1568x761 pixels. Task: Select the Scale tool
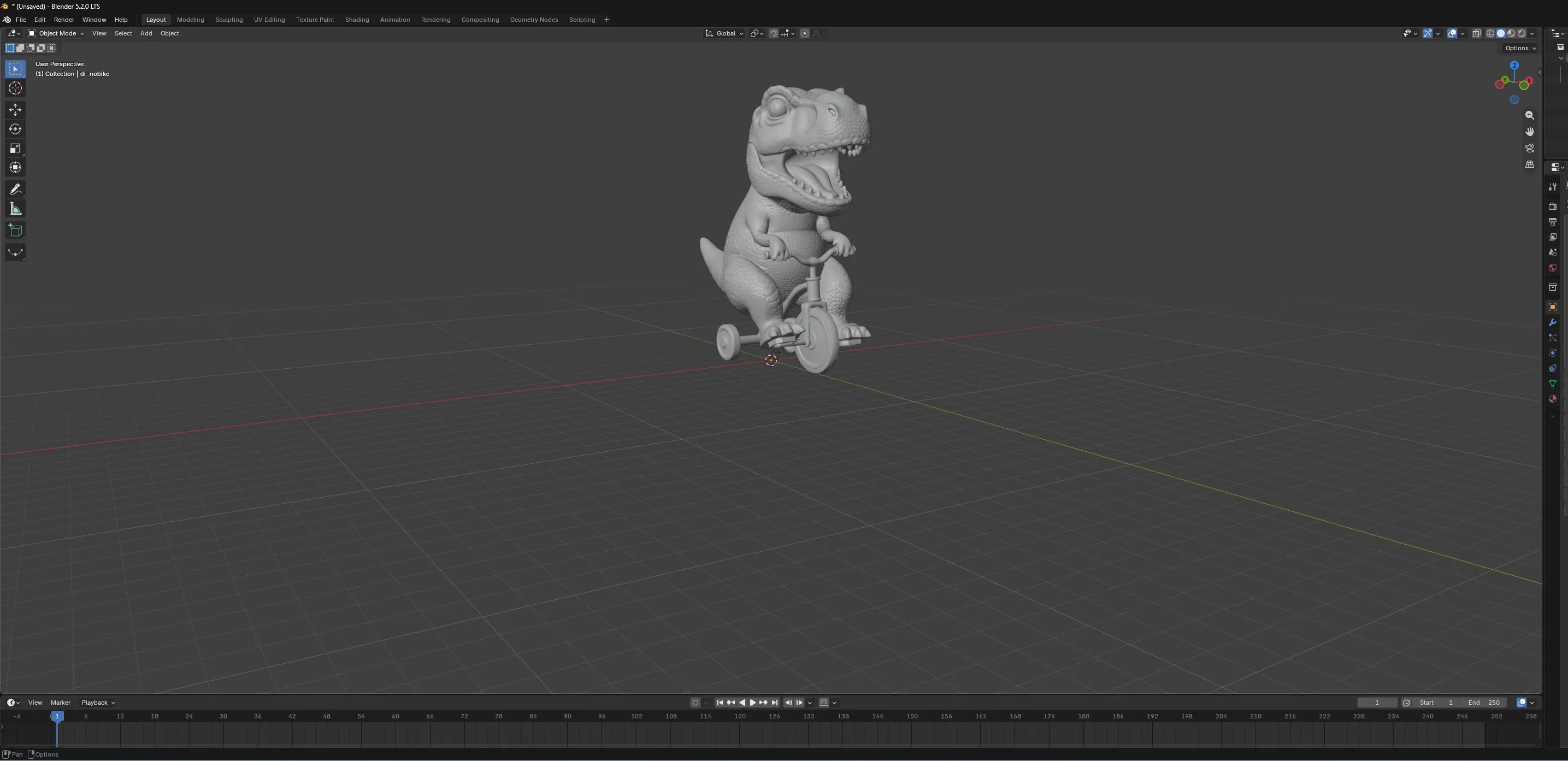(x=15, y=149)
